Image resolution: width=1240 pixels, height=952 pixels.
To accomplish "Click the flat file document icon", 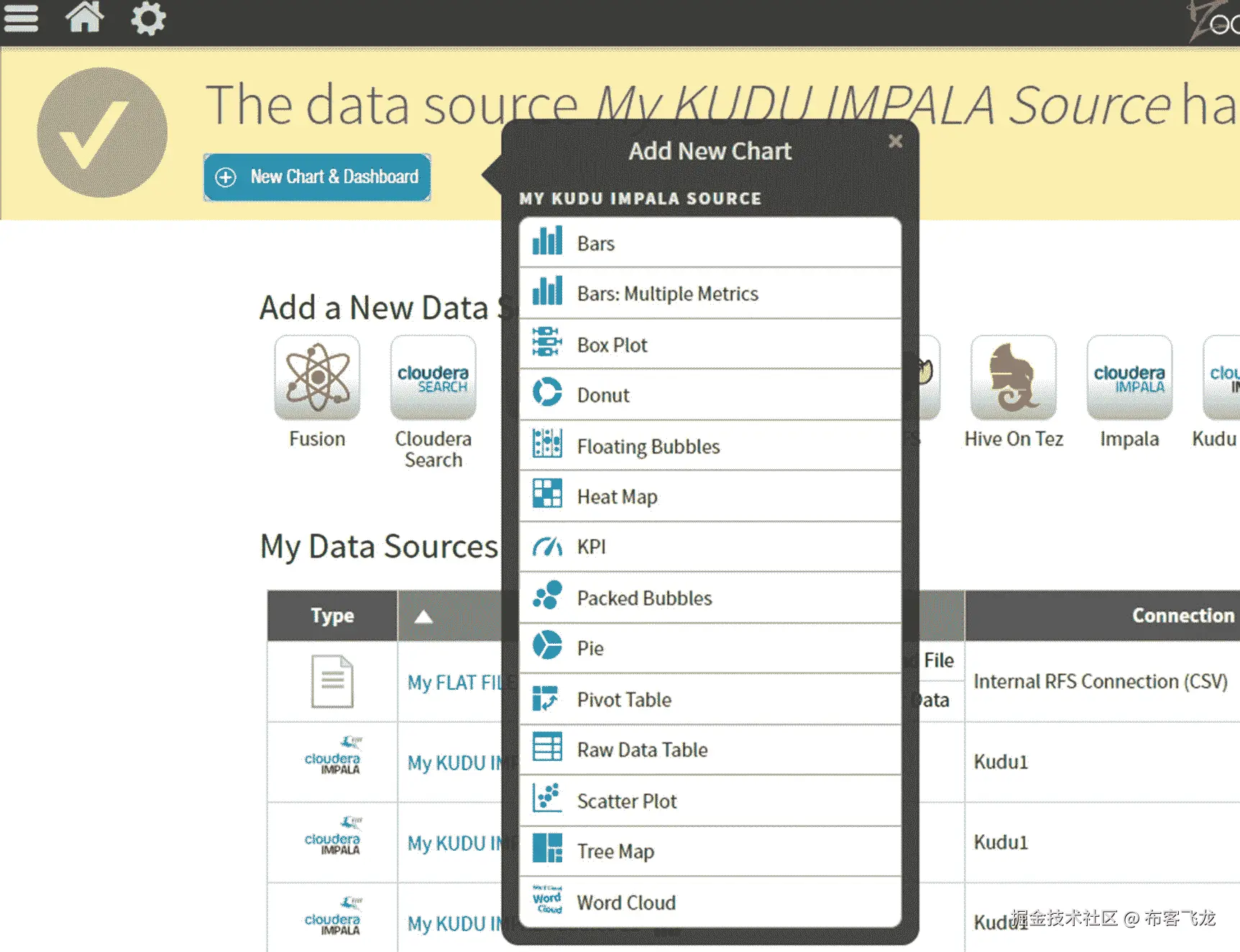I will click(x=332, y=681).
